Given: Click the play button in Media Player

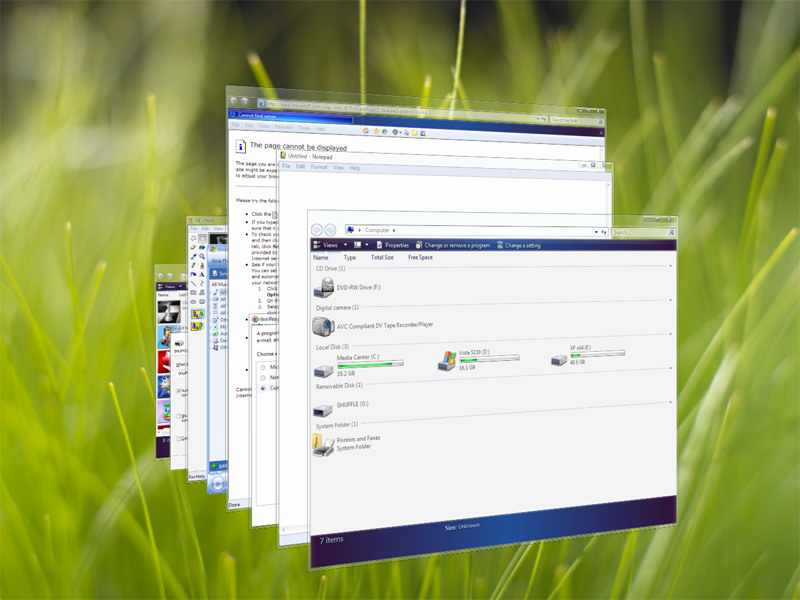Looking at the screenshot, I should (217, 483).
